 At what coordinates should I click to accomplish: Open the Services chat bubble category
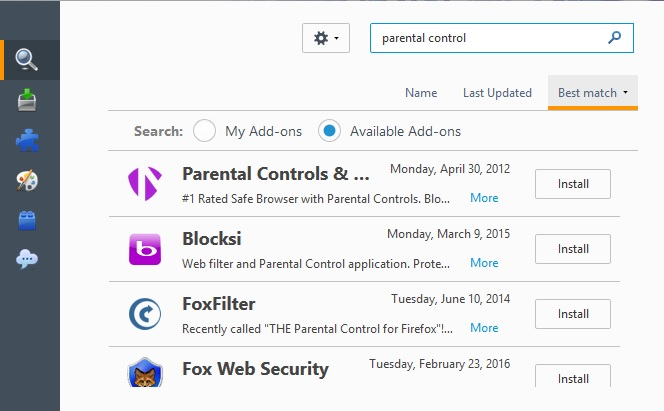click(x=27, y=260)
